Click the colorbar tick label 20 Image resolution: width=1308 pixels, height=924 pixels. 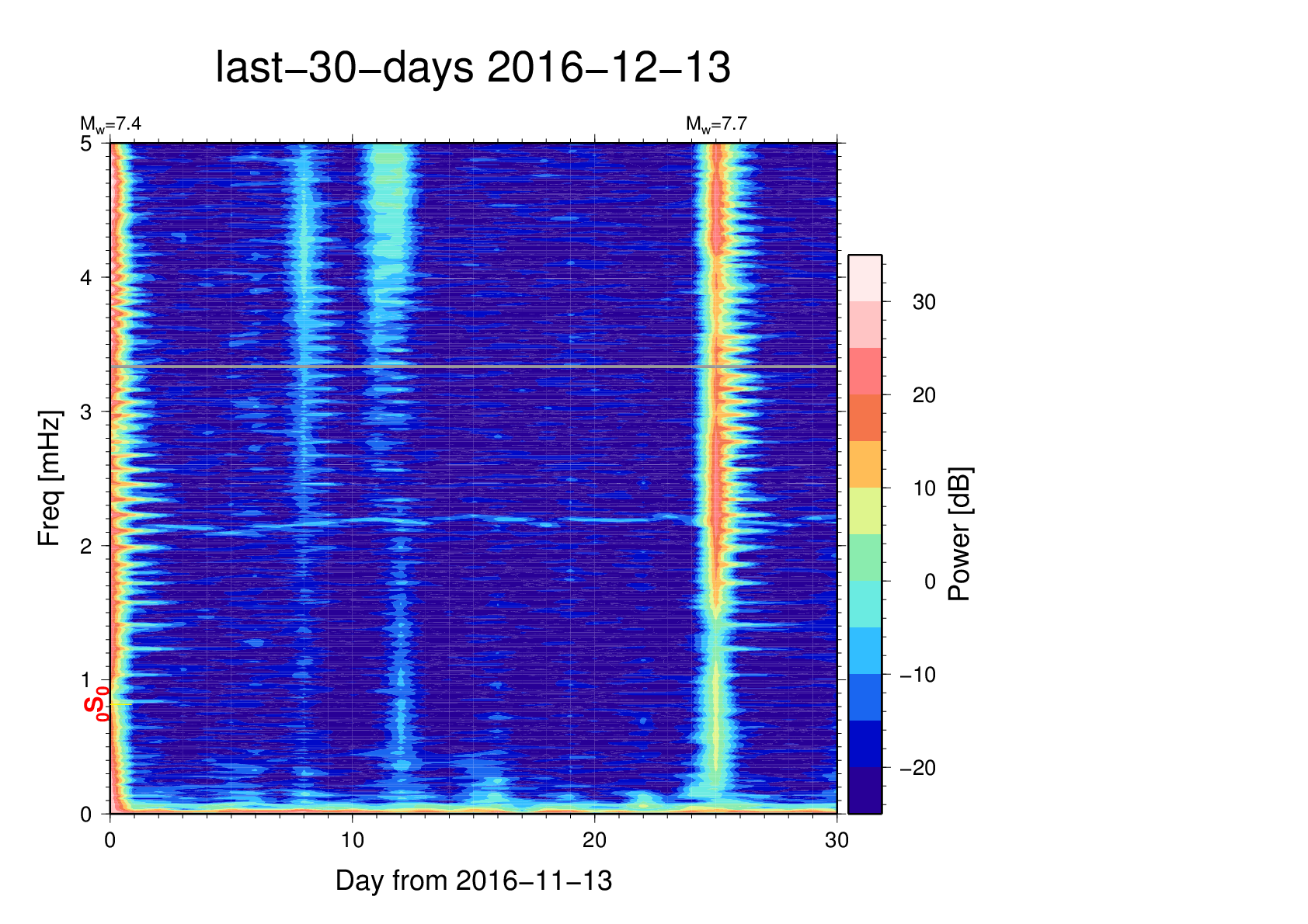924,395
